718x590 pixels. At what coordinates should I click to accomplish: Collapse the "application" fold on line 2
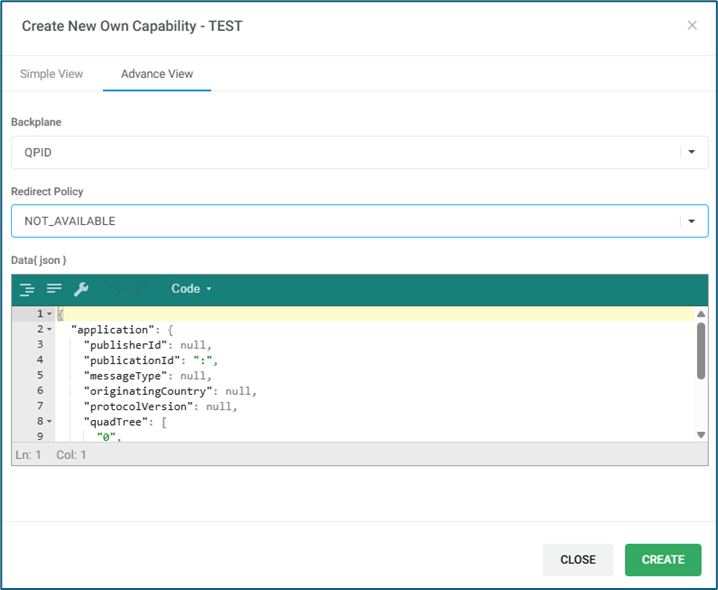coord(49,329)
